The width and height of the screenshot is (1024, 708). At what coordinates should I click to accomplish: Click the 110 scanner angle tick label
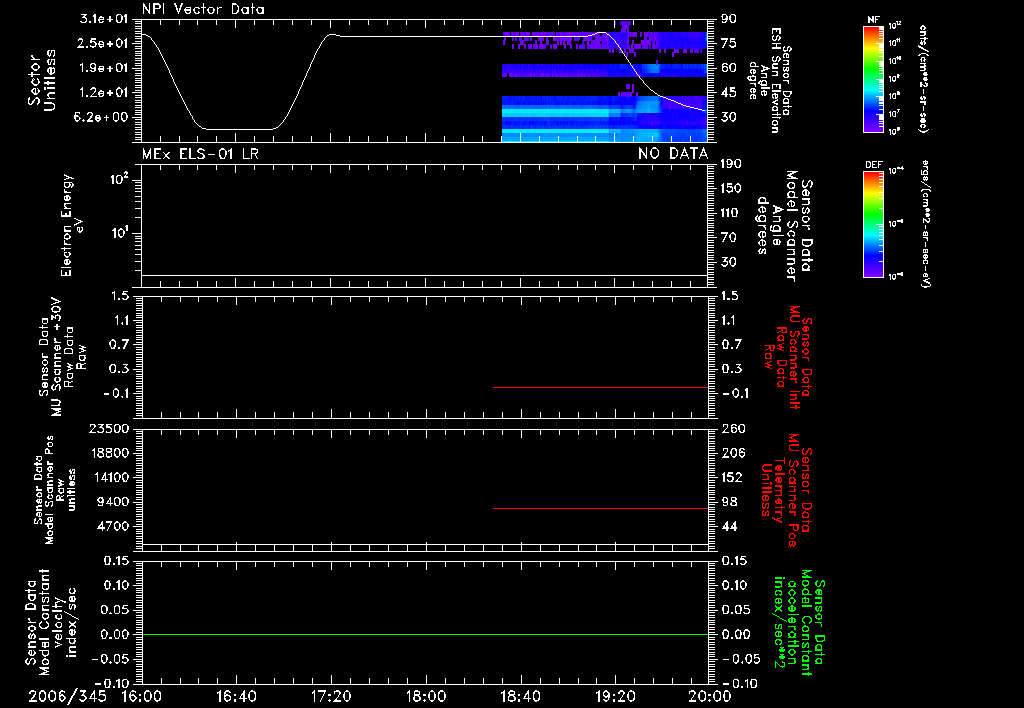731,213
